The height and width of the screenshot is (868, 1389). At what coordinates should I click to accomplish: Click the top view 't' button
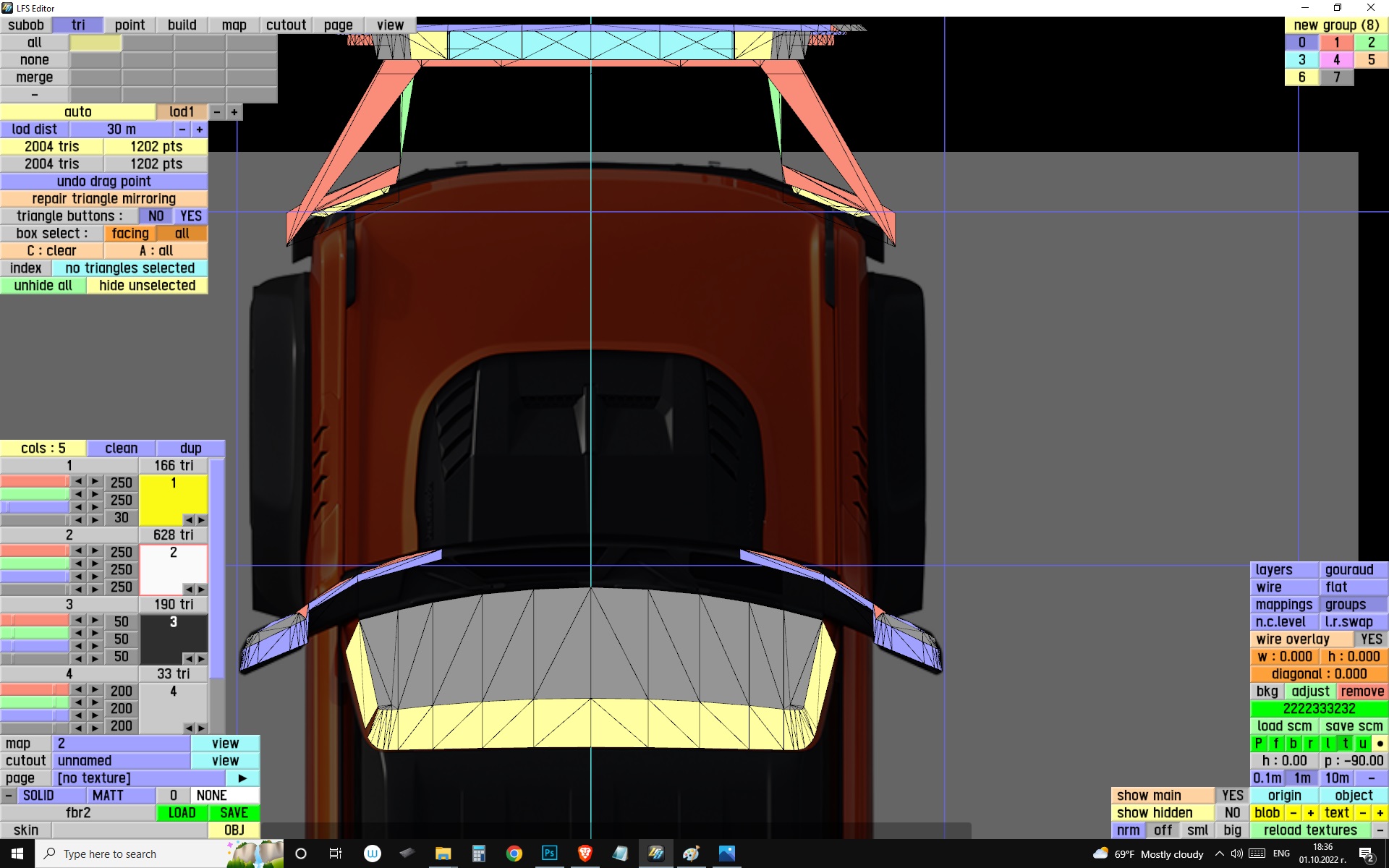pyautogui.click(x=1345, y=743)
